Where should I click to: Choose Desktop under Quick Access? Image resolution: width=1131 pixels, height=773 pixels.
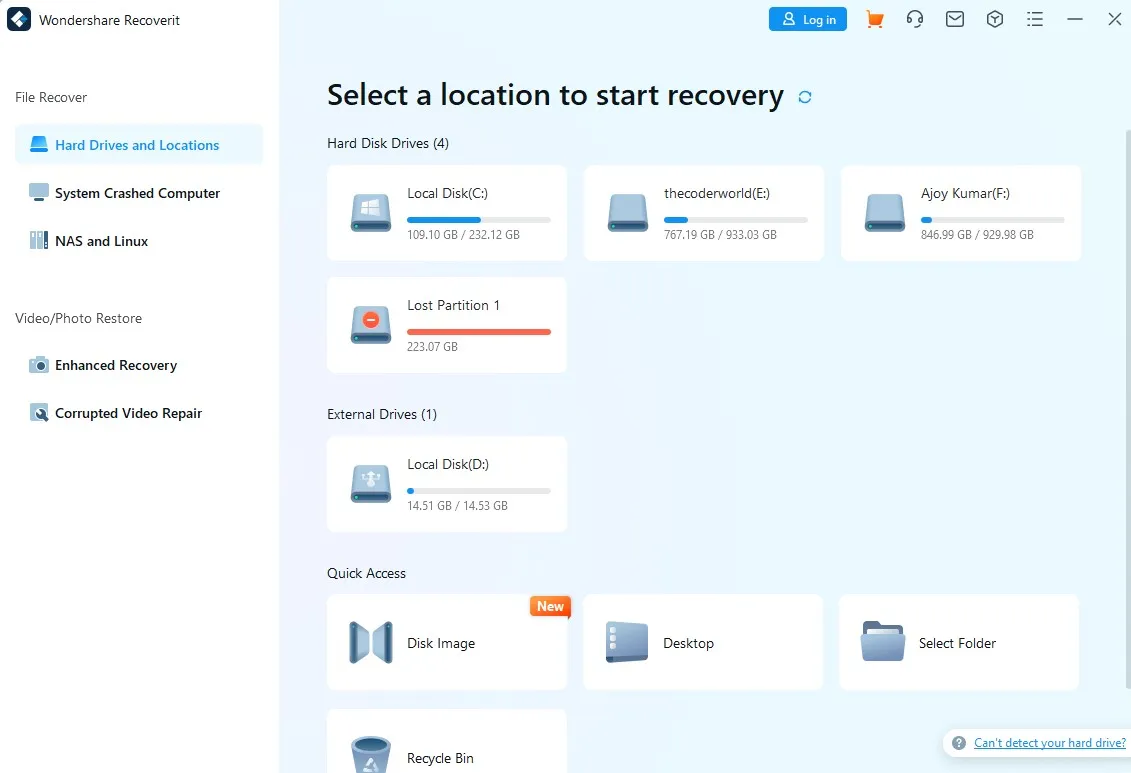(702, 642)
